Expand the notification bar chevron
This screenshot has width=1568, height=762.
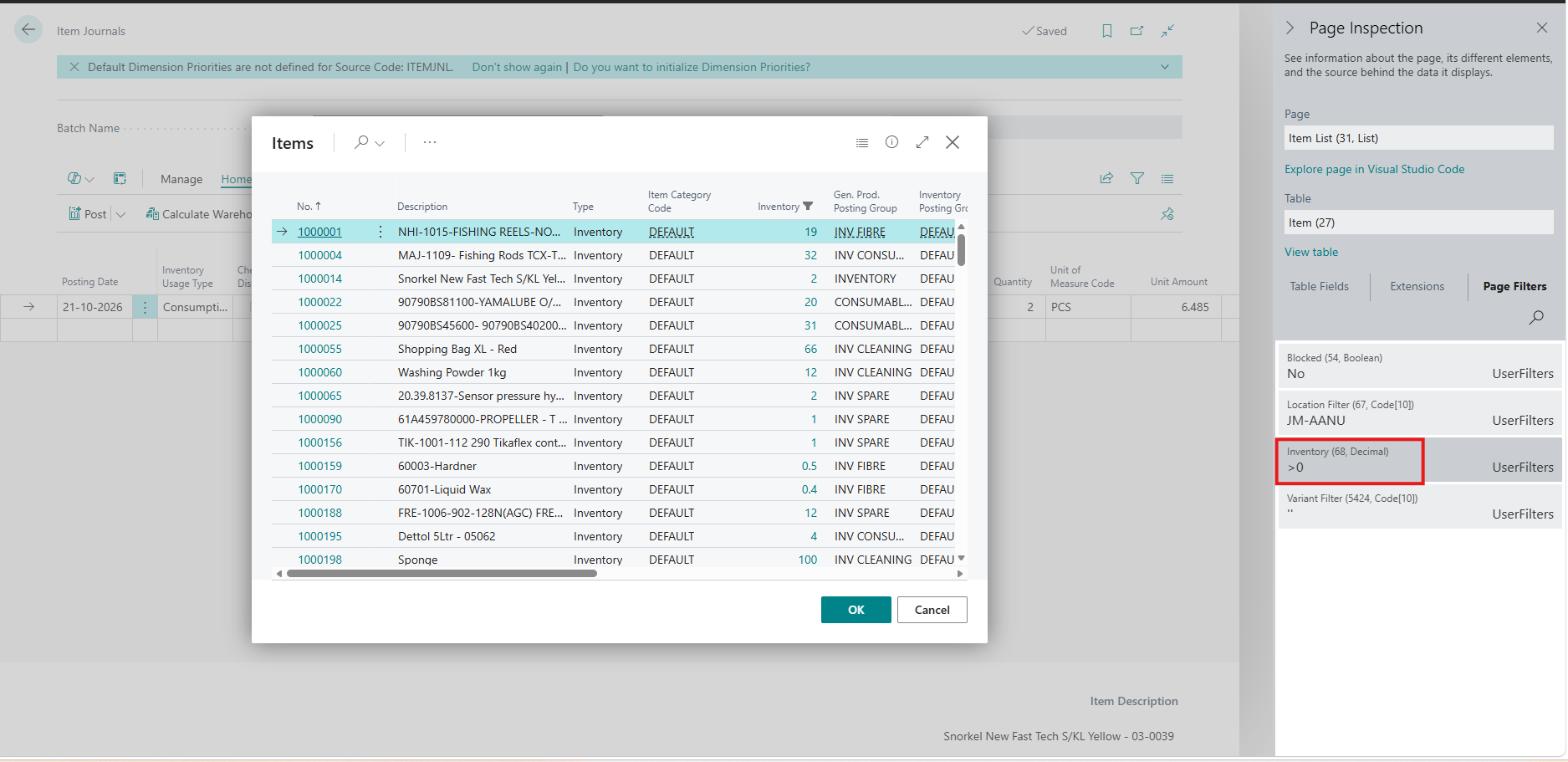coord(1165,67)
